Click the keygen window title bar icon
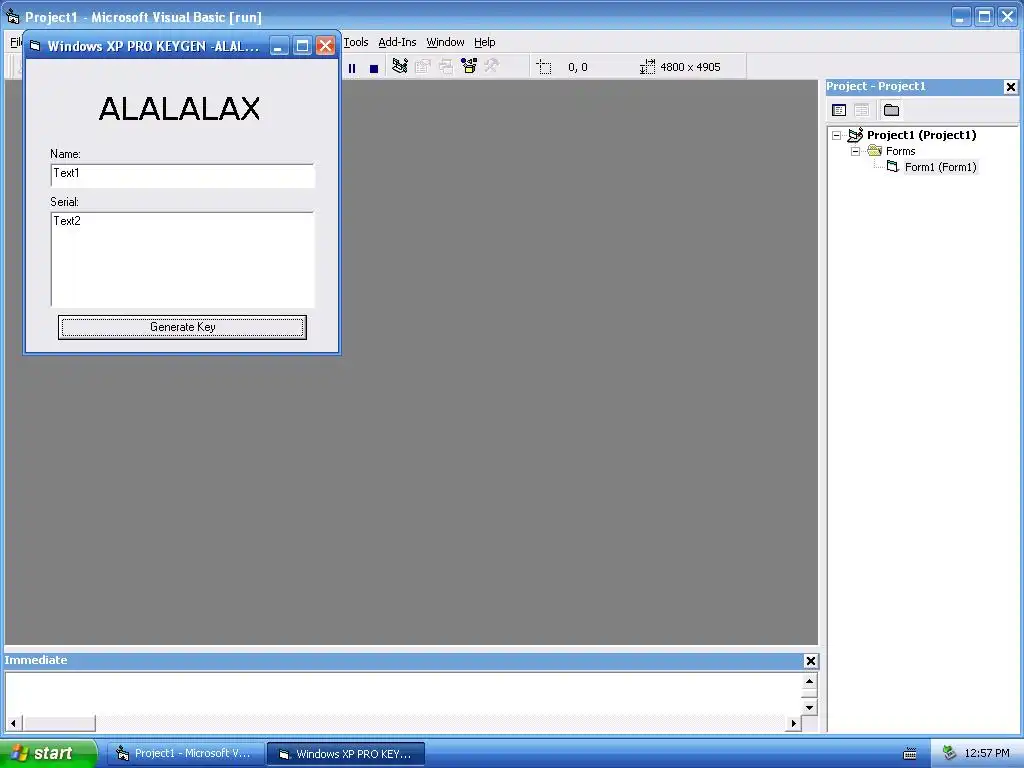 point(35,46)
